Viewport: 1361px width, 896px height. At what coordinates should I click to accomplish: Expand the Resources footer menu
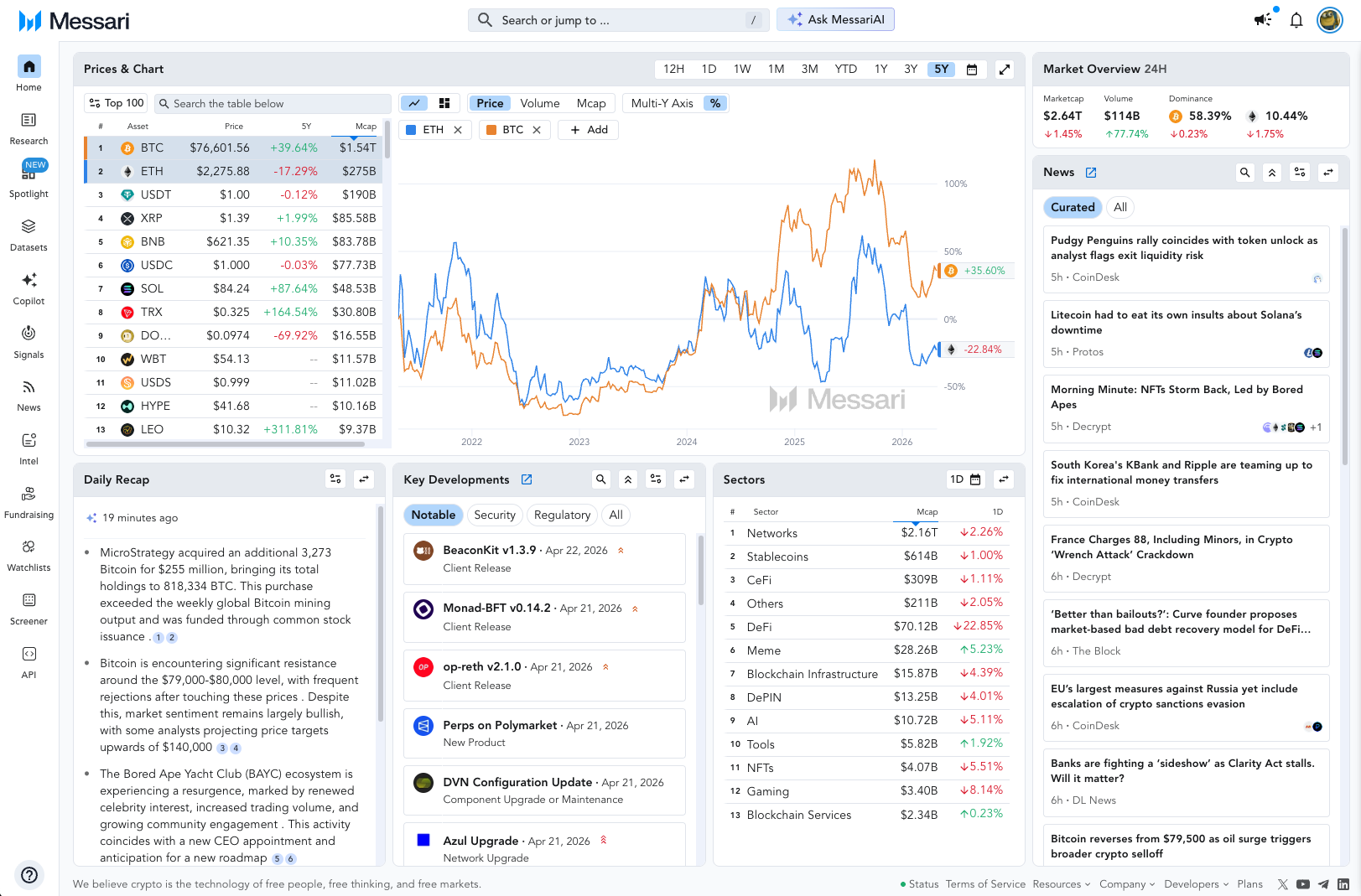[1062, 884]
